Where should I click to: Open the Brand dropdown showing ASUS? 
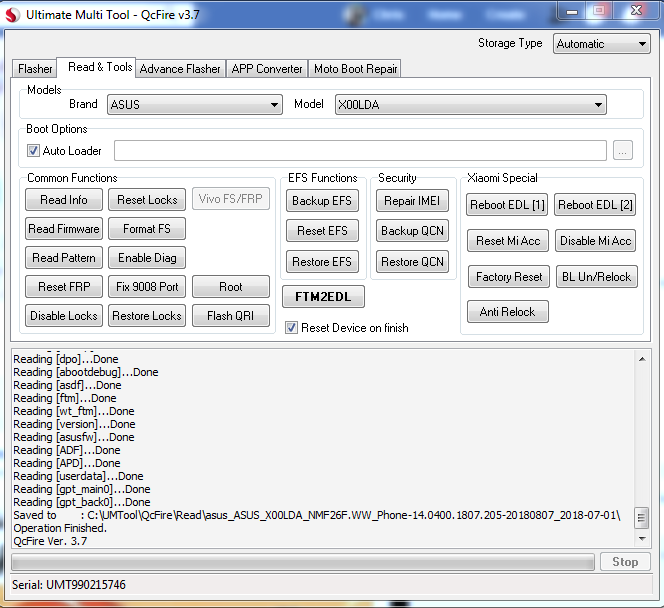click(195, 105)
